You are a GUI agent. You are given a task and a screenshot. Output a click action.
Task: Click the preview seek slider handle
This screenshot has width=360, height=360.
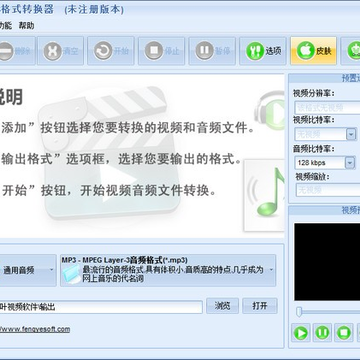[x=299, y=312]
